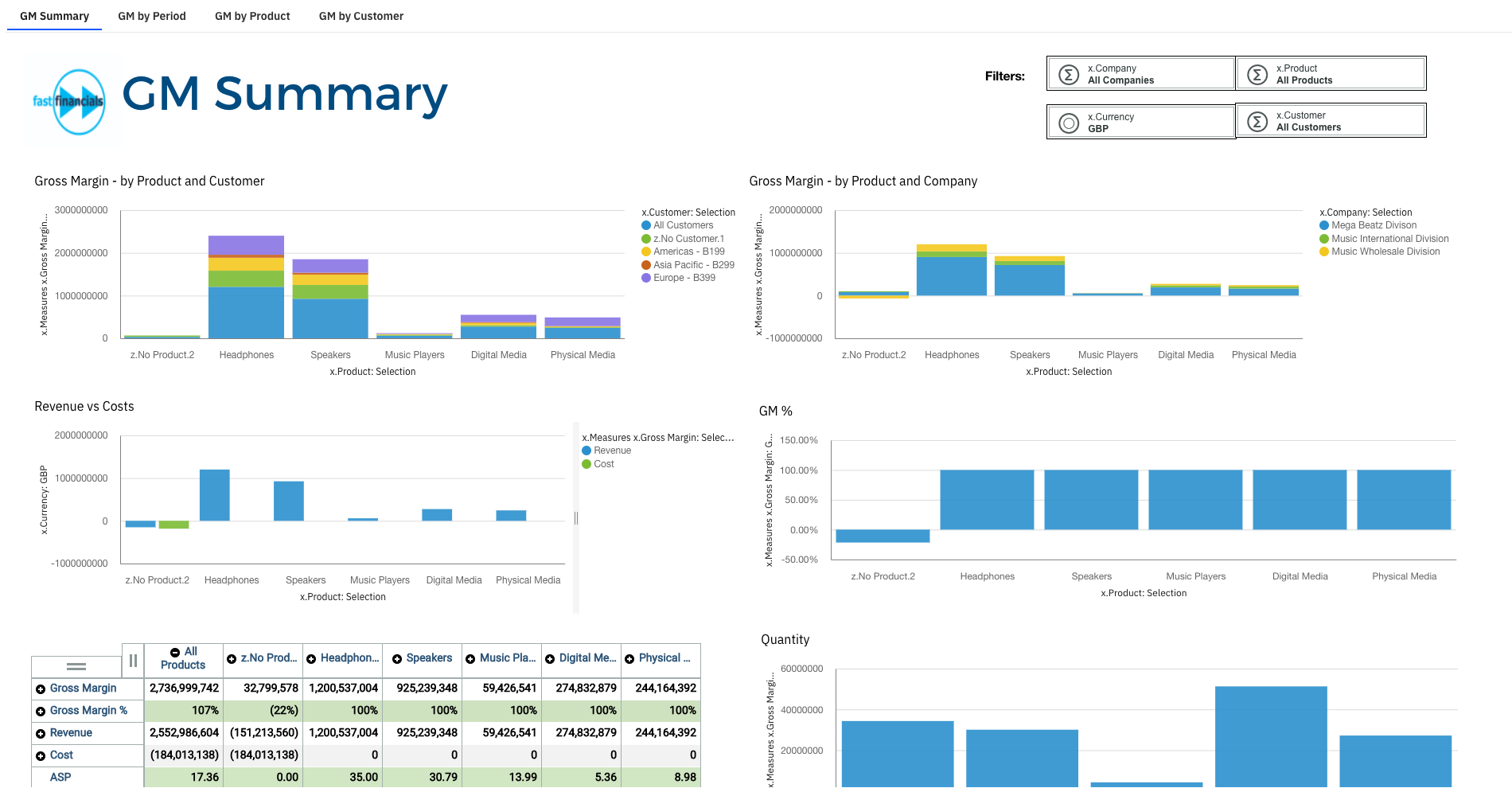Click the Gross Margin - by Product and Company title

tap(863, 181)
